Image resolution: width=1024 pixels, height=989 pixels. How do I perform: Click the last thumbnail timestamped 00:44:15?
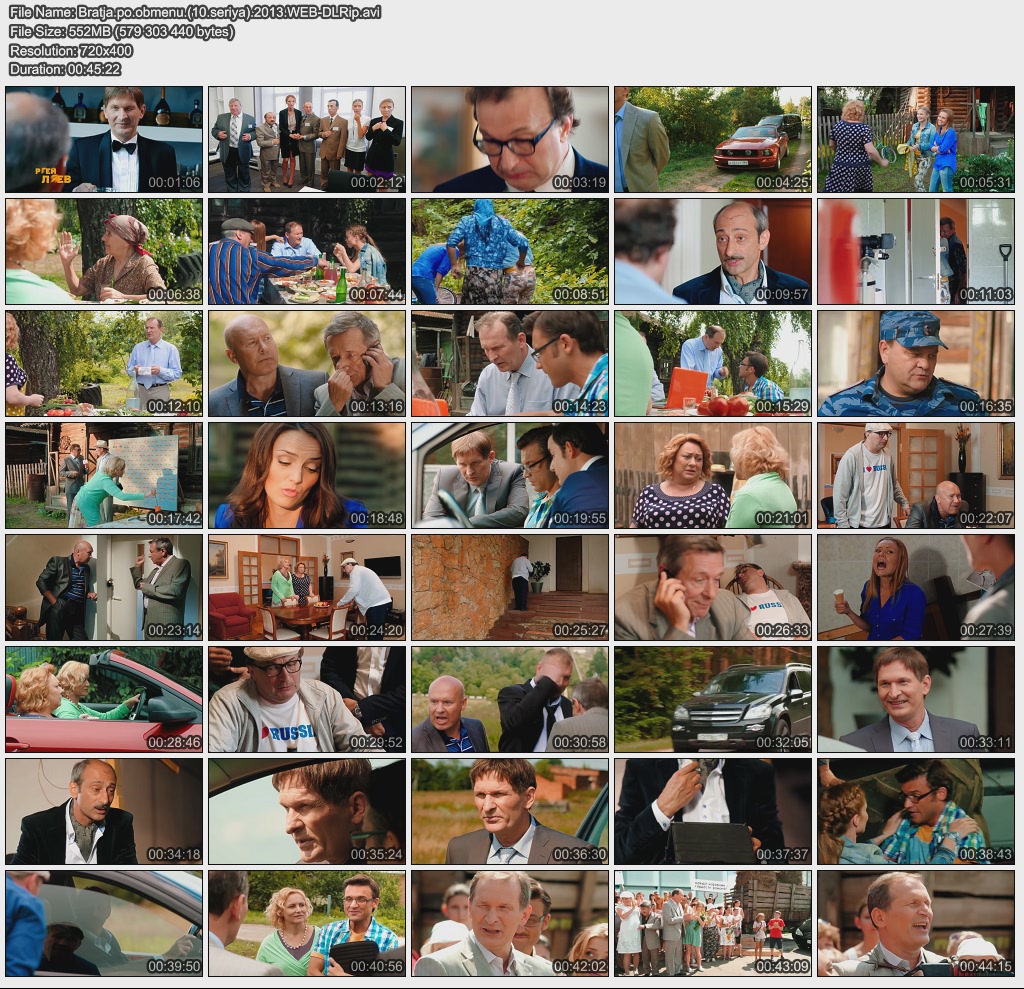(916, 923)
